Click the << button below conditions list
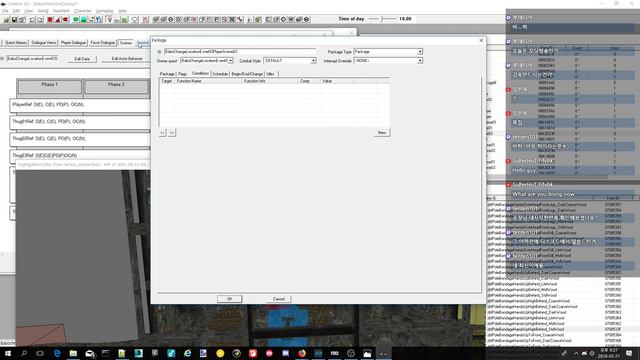Image resolution: width=640 pixels, height=360 pixels. [x=162, y=133]
